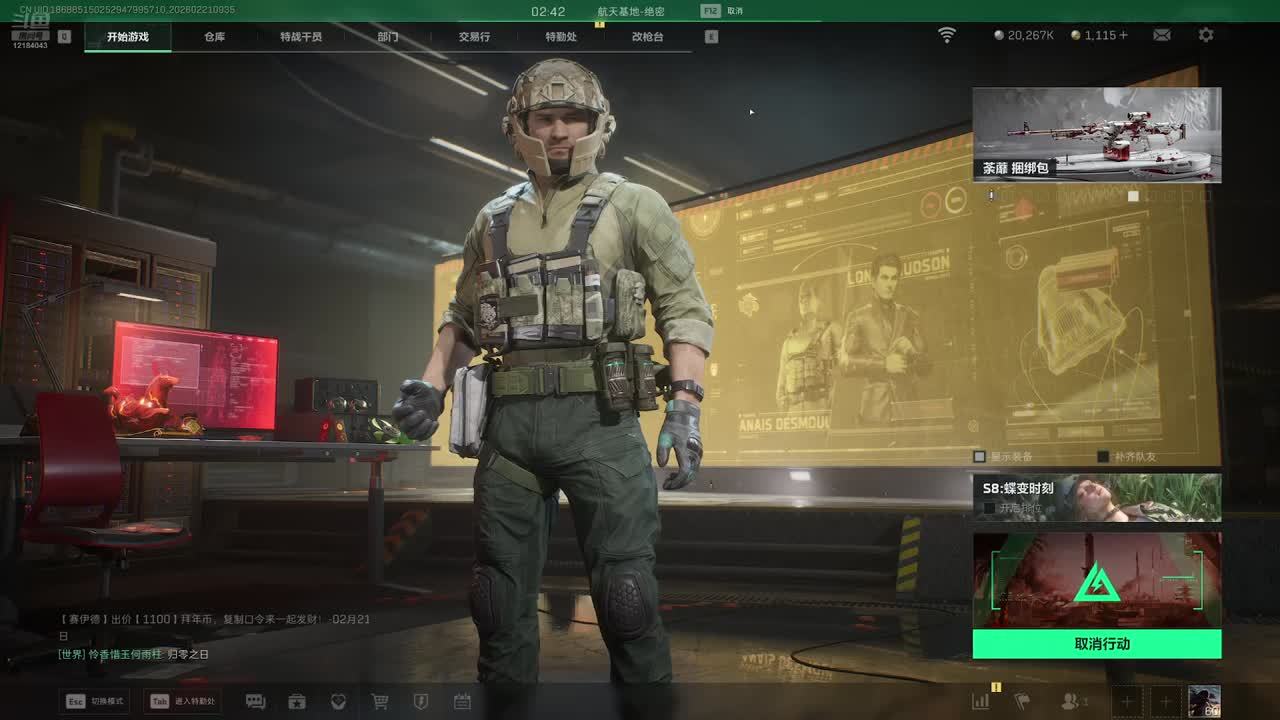Open the 荼蘼 捆绑包 weapon bundle banner
1280x720 pixels.
point(1097,135)
